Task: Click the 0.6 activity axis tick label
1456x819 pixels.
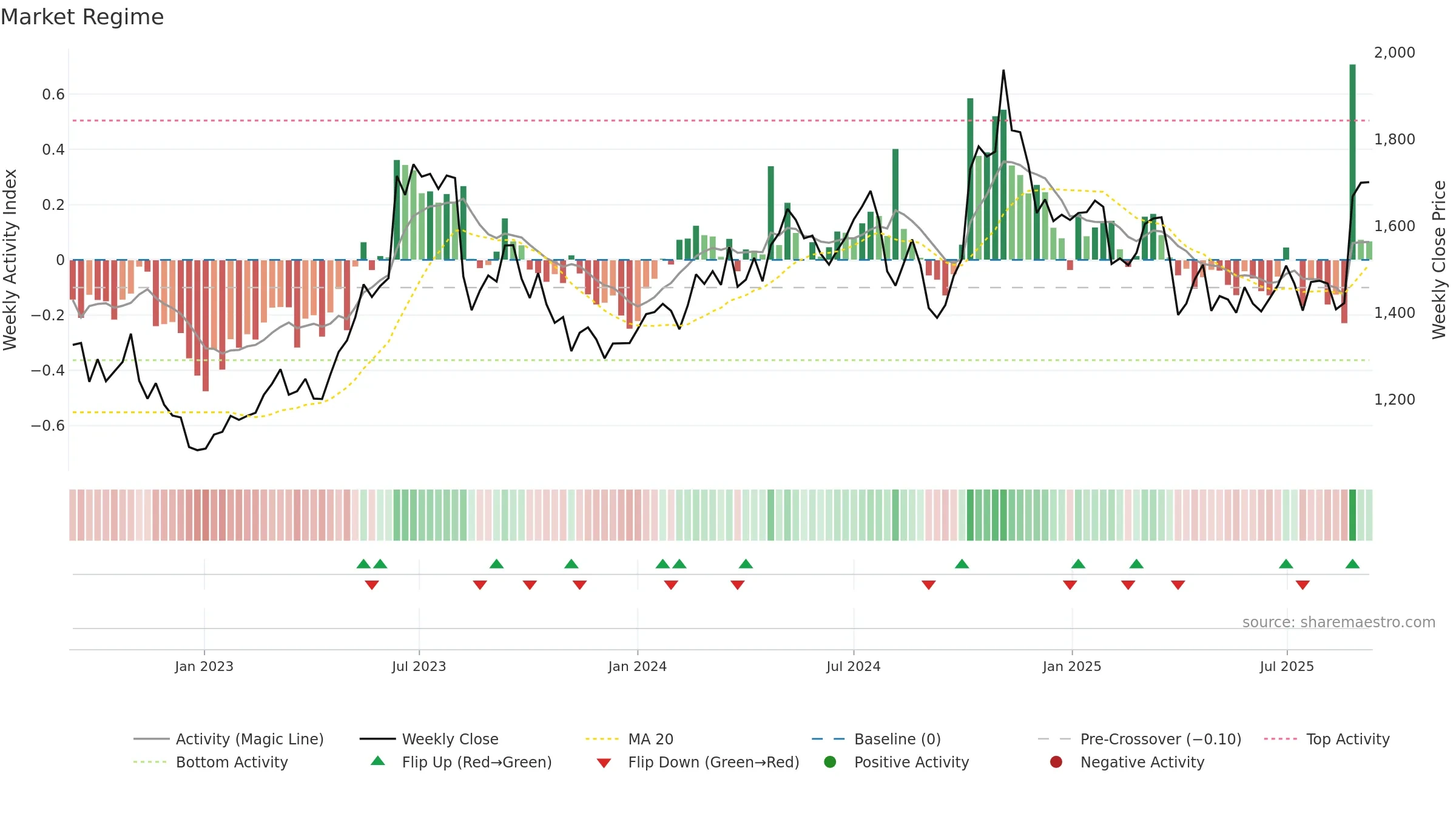Action: click(x=53, y=95)
